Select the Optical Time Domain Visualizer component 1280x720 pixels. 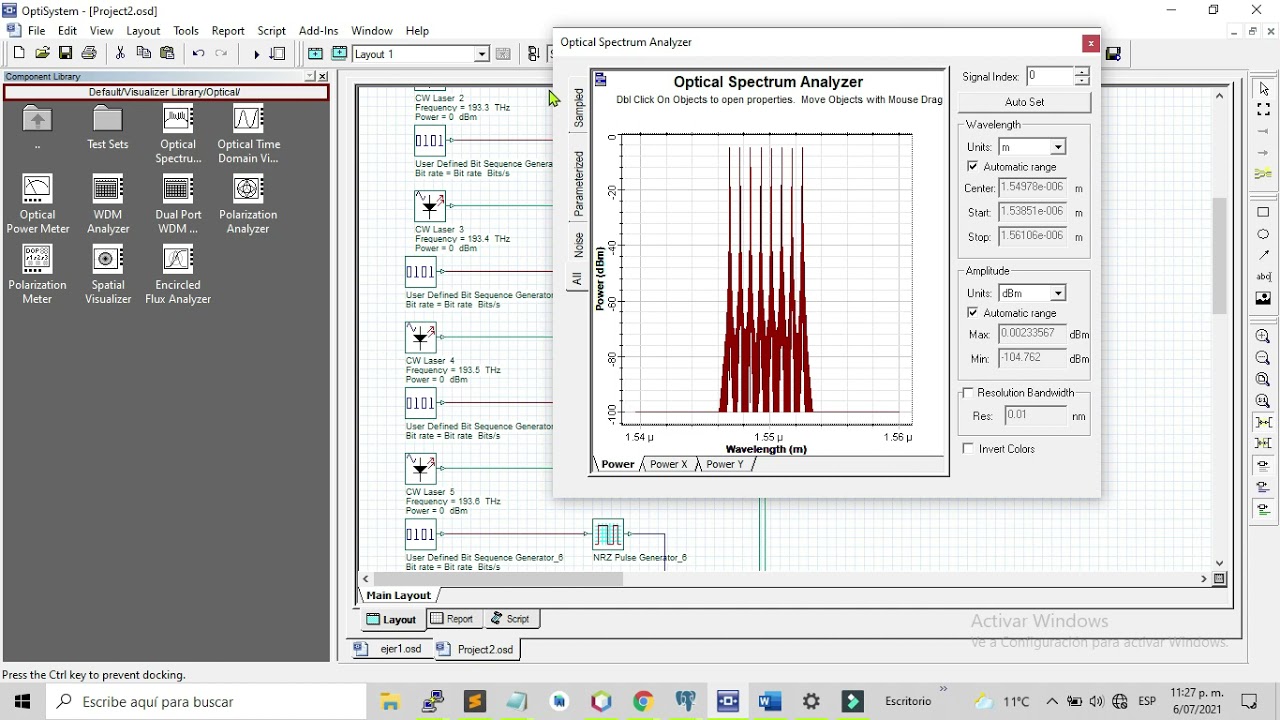[x=248, y=134]
